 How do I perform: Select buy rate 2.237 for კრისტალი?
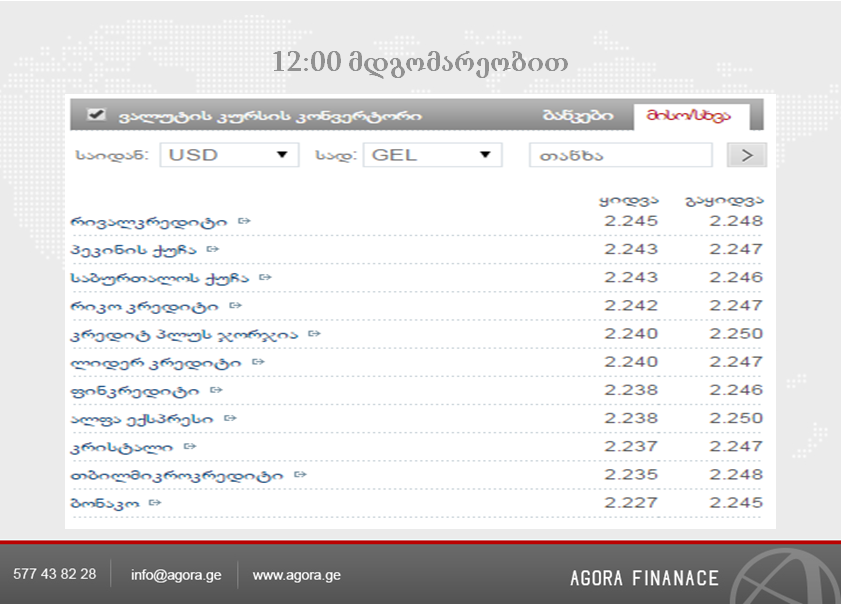pyautogui.click(x=631, y=446)
